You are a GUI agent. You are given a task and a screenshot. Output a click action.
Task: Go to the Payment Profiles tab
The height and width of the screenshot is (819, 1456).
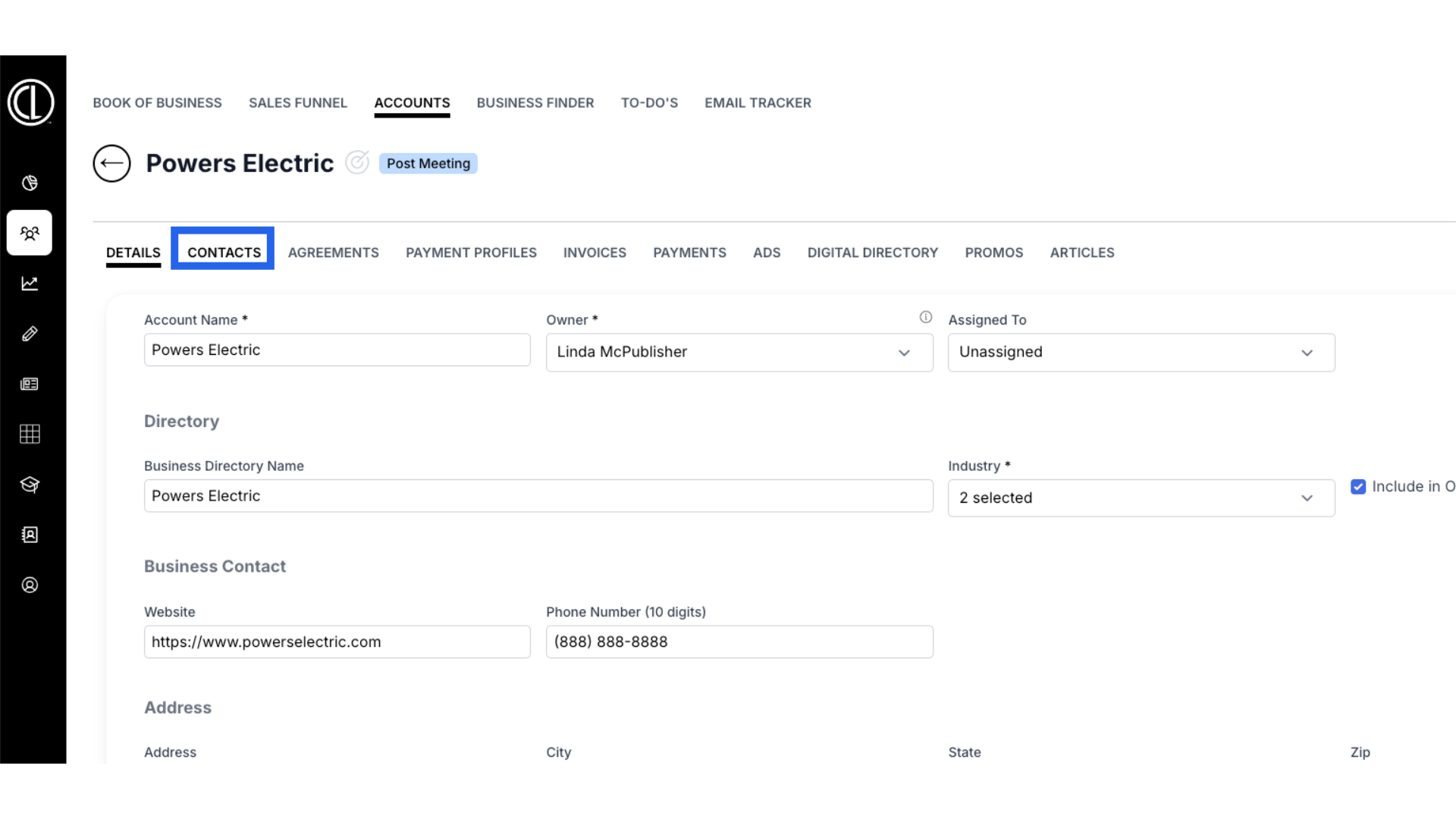point(471,253)
